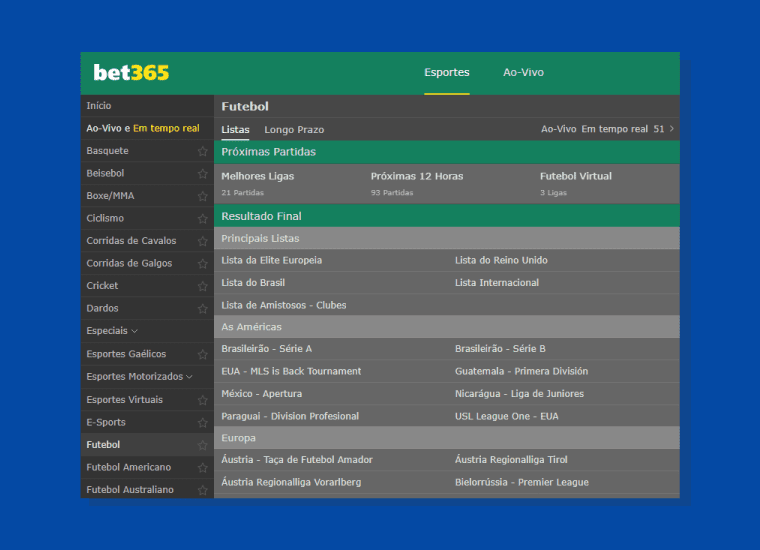The height and width of the screenshot is (550, 760).
Task: Open Paraguai - Division Profesional
Action: (x=290, y=416)
